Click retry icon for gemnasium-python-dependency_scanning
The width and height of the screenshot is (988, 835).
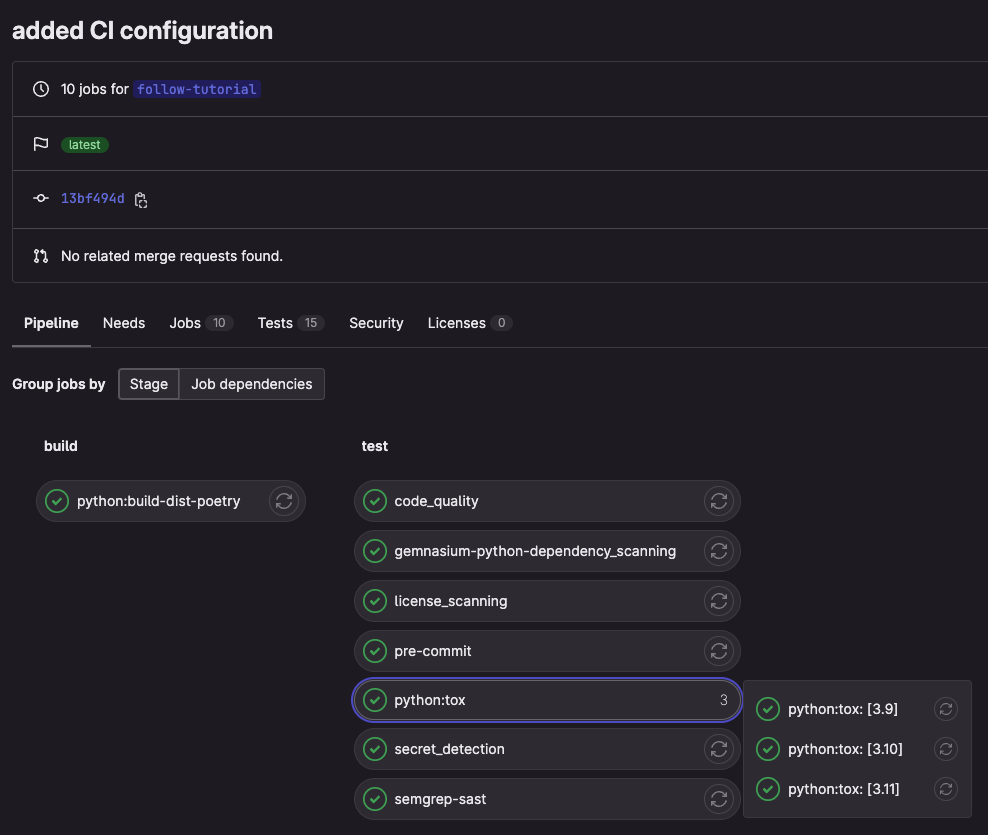click(718, 551)
